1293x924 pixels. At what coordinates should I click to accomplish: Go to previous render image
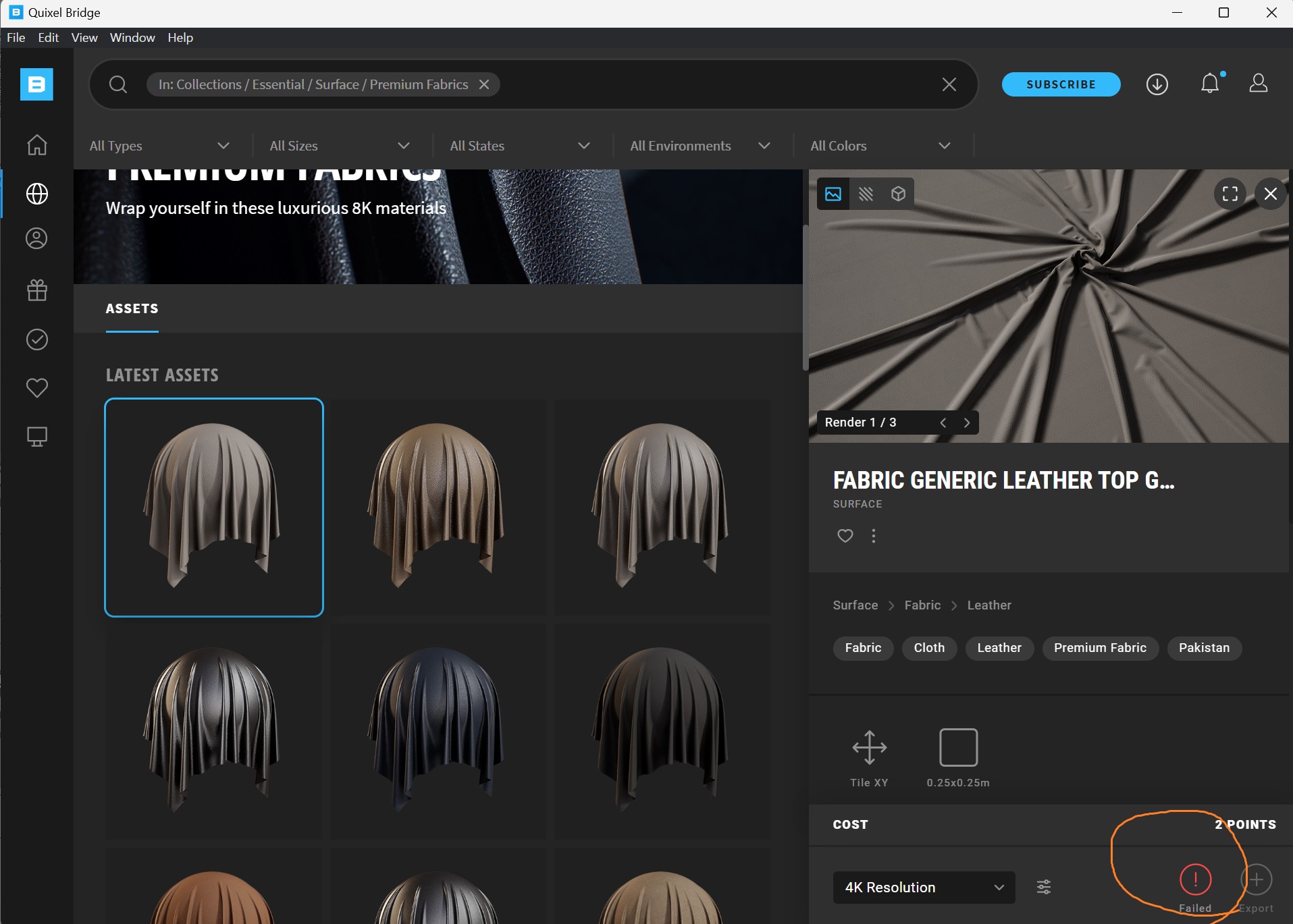[943, 423]
